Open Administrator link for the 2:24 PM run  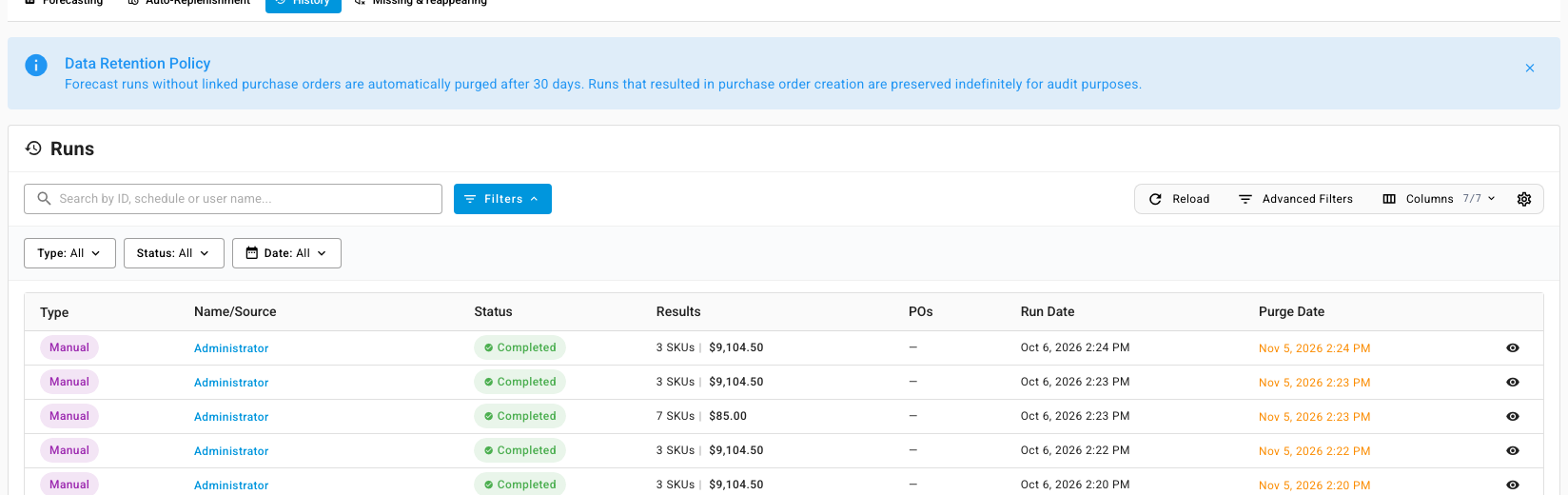(x=231, y=348)
